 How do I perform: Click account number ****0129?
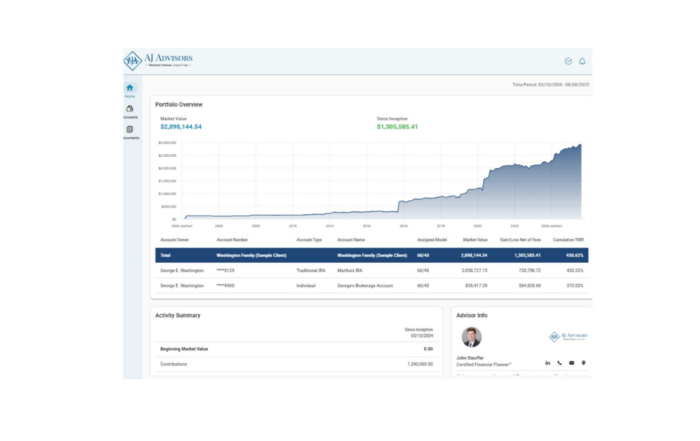tap(225, 270)
